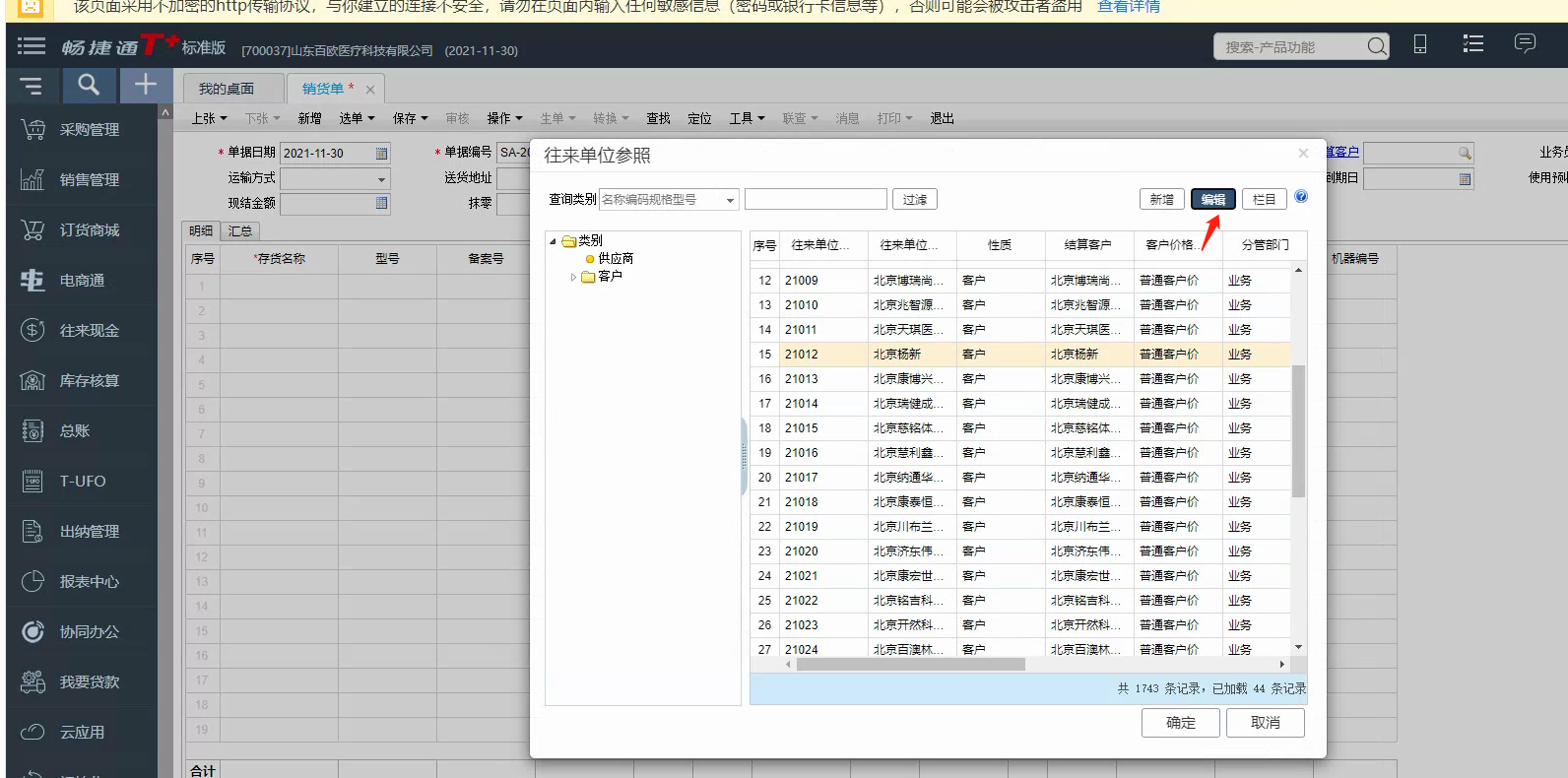Click 确定 button

pyautogui.click(x=1181, y=723)
